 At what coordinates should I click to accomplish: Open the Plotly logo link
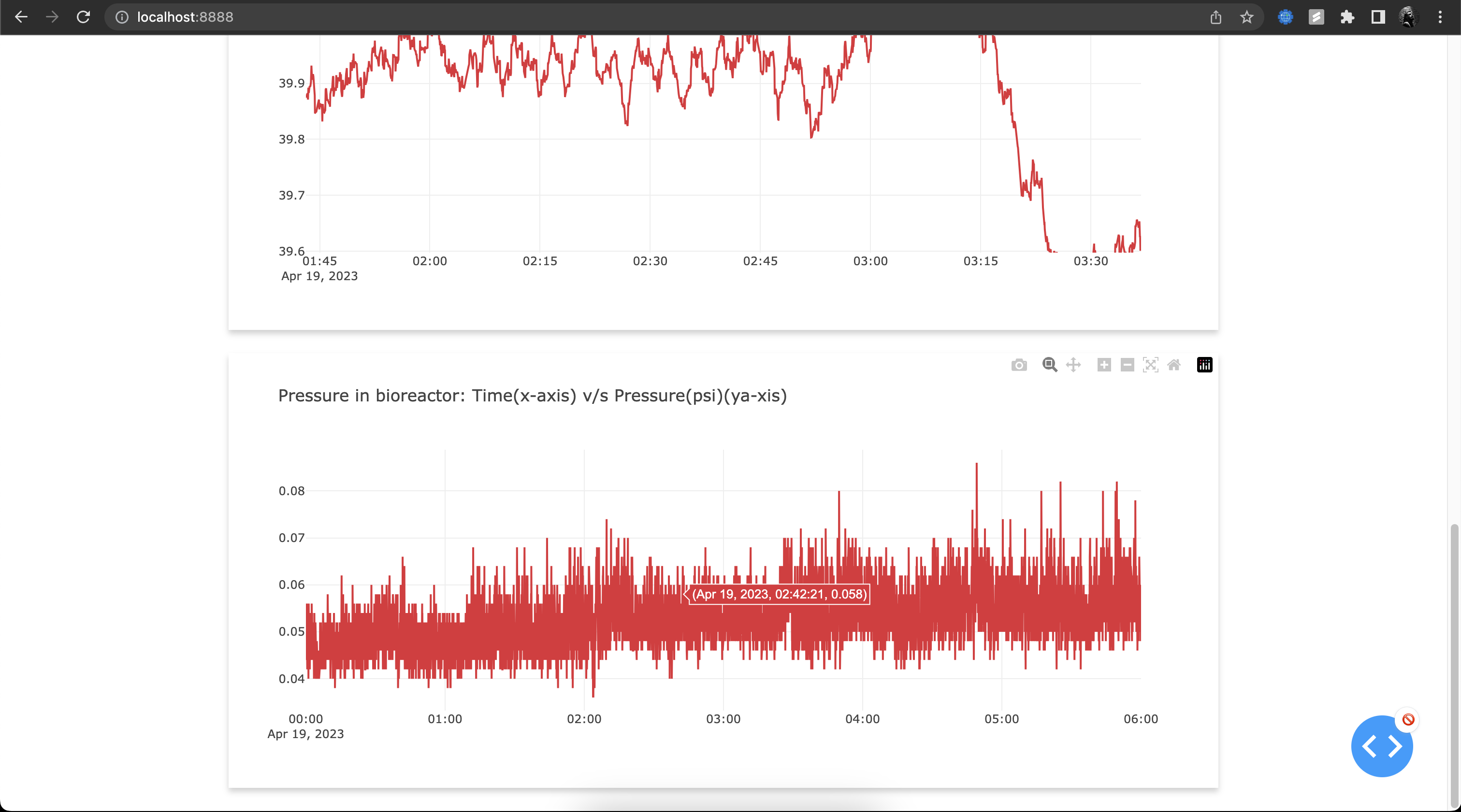(x=1204, y=365)
